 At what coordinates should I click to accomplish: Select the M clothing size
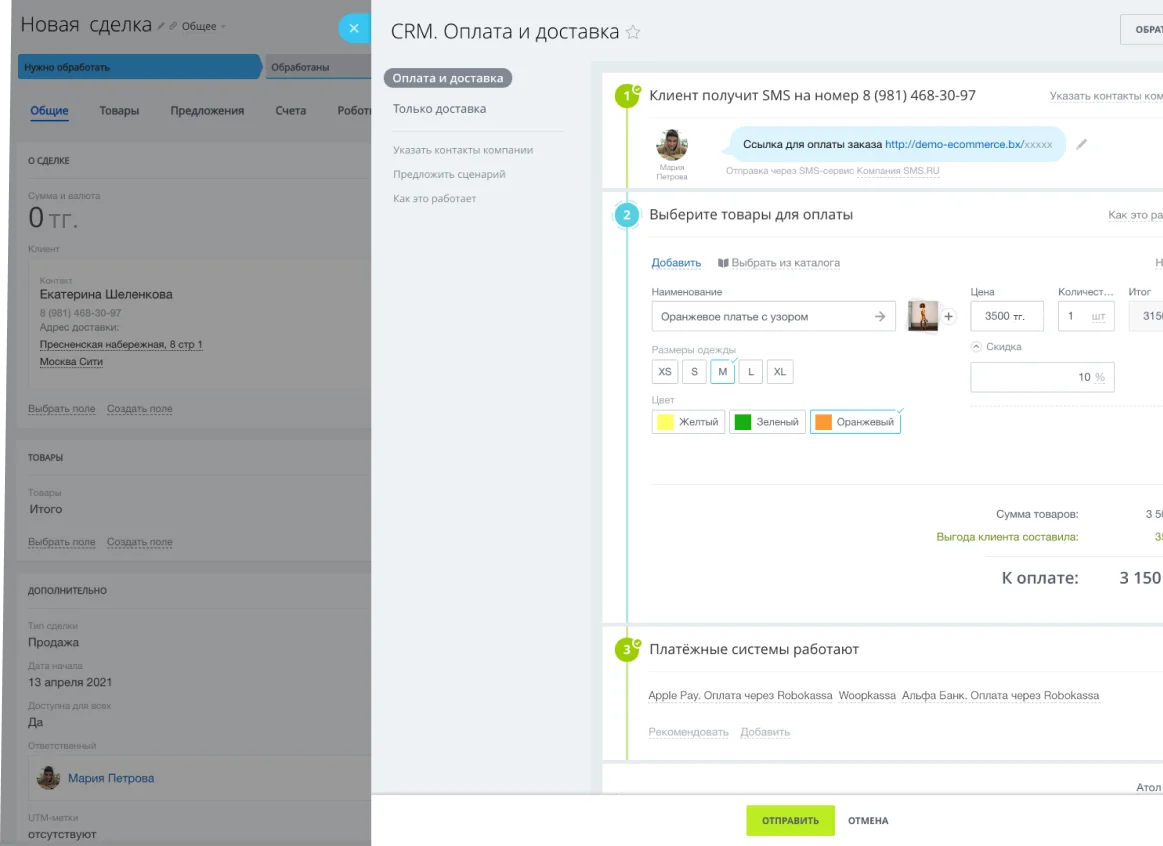pyautogui.click(x=722, y=371)
